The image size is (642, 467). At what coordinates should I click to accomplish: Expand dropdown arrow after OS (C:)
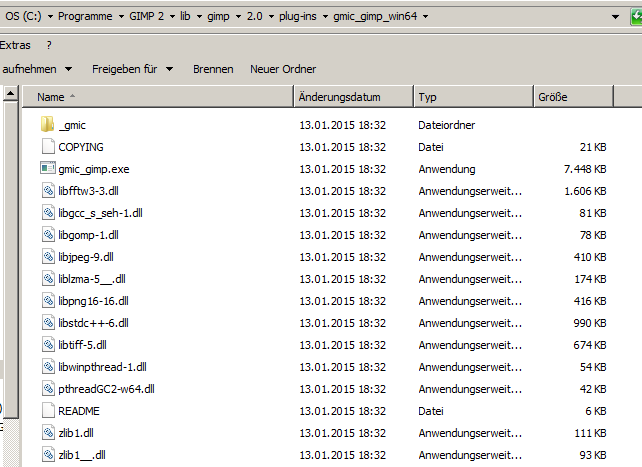tap(50, 17)
